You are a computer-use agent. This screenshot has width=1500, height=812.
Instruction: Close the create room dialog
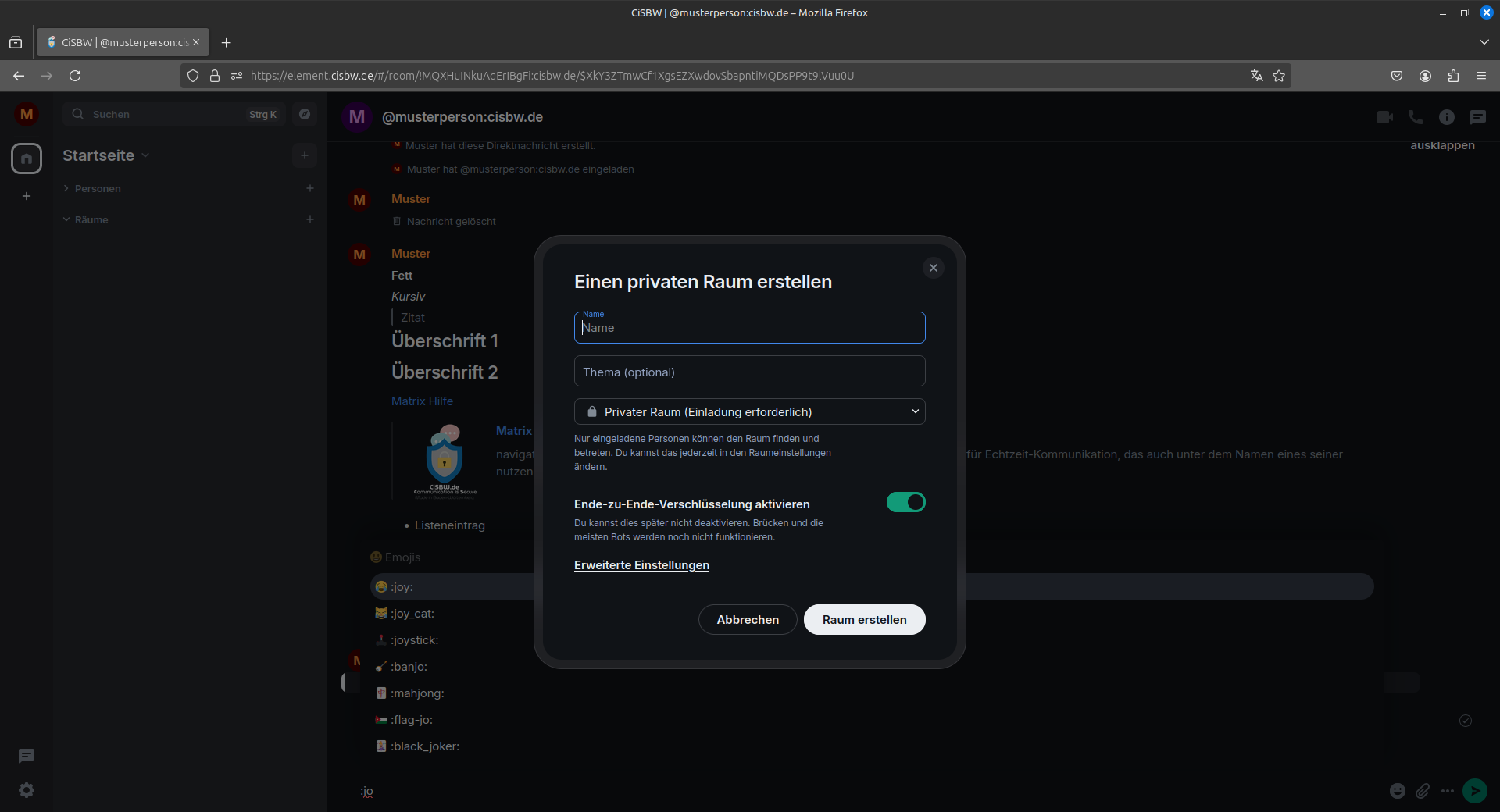click(933, 268)
